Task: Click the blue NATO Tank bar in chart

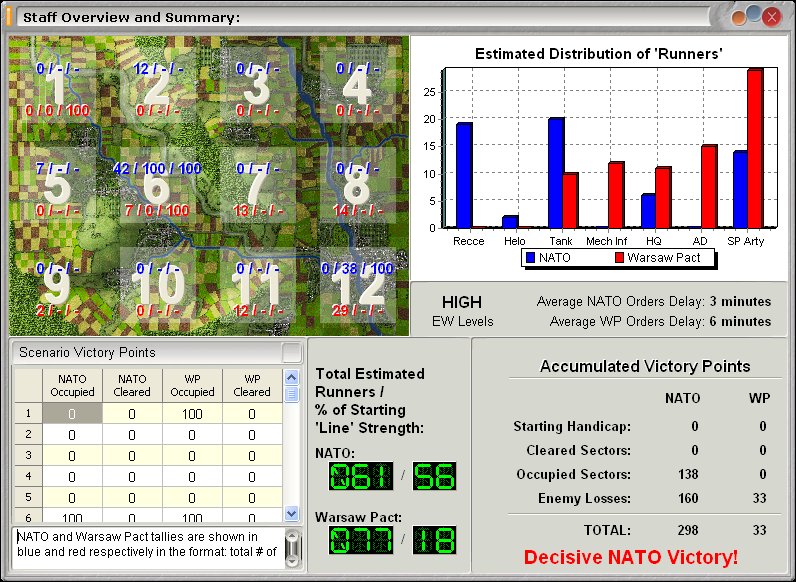Action: click(x=556, y=173)
